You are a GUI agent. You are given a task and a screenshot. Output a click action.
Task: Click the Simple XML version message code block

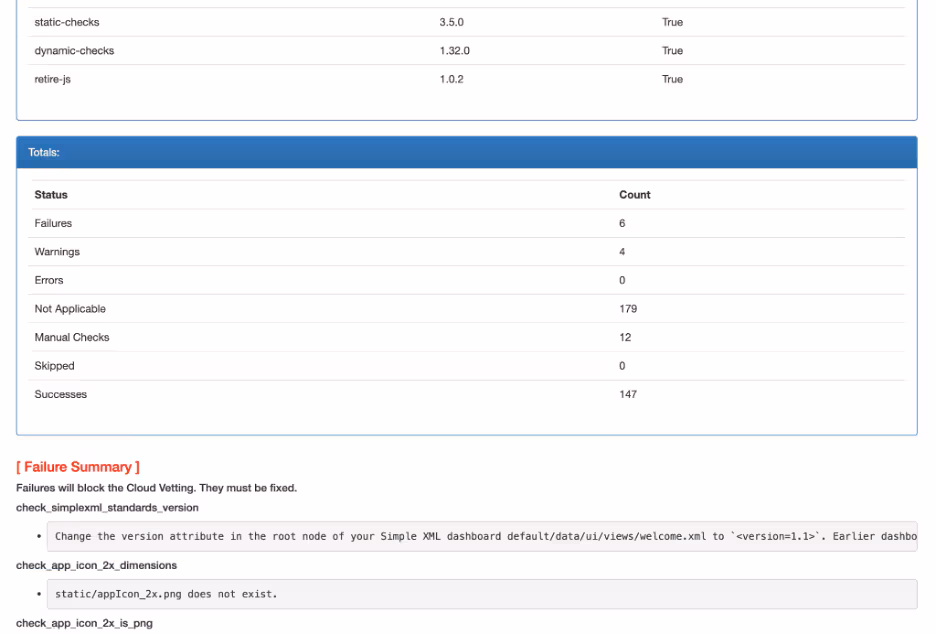pyautogui.click(x=484, y=536)
